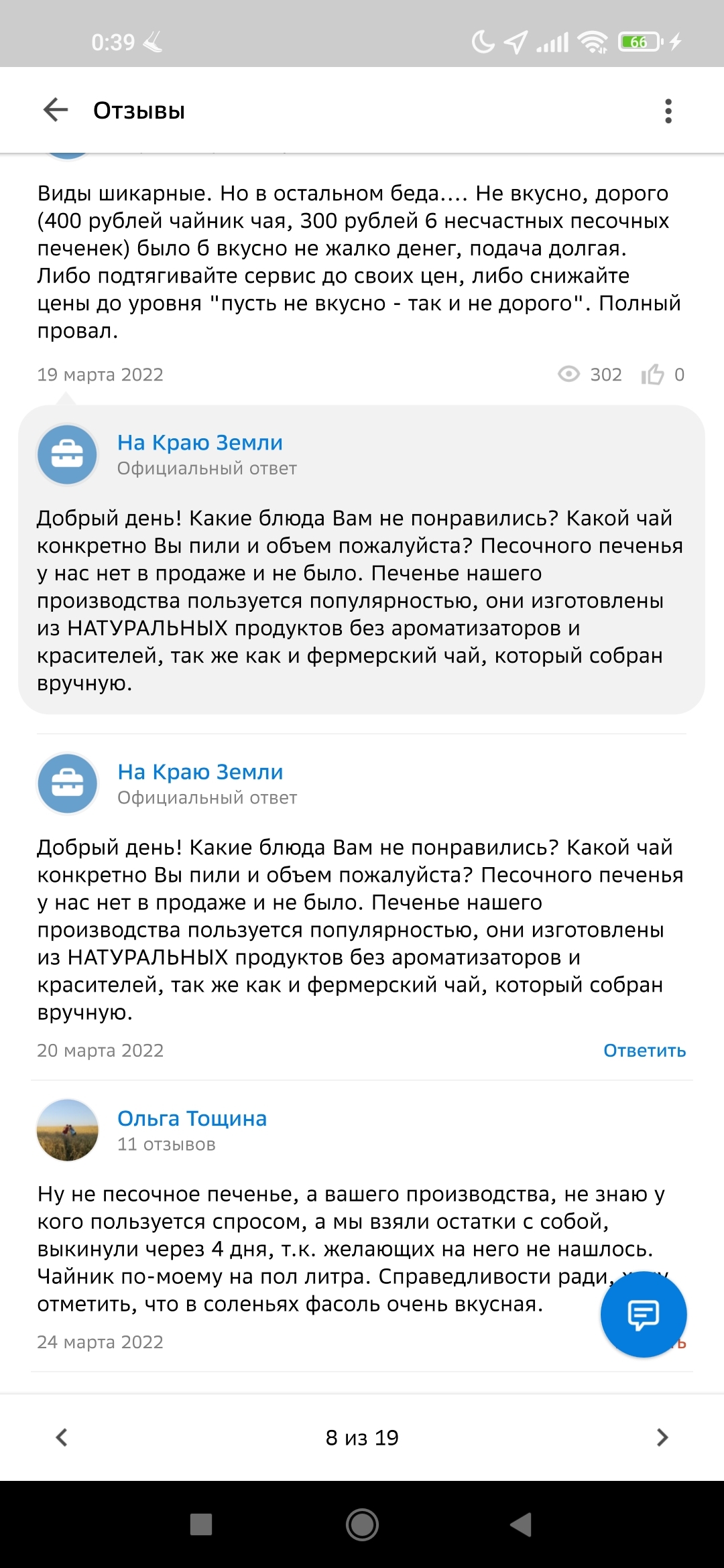Go to previous review page
The width and height of the screenshot is (724, 1568).
click(x=62, y=1437)
